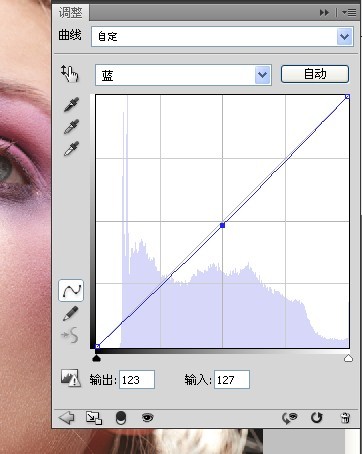Click the histogram warning recalculate icon
Screen dimensions: 362x454
pos(71,378)
